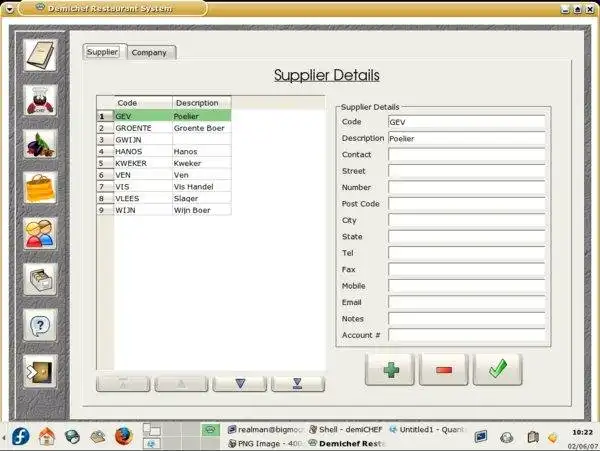The width and height of the screenshot is (600, 451).
Task: Switch to Untitled1 - Quanta taskbar window
Action: tap(427, 430)
